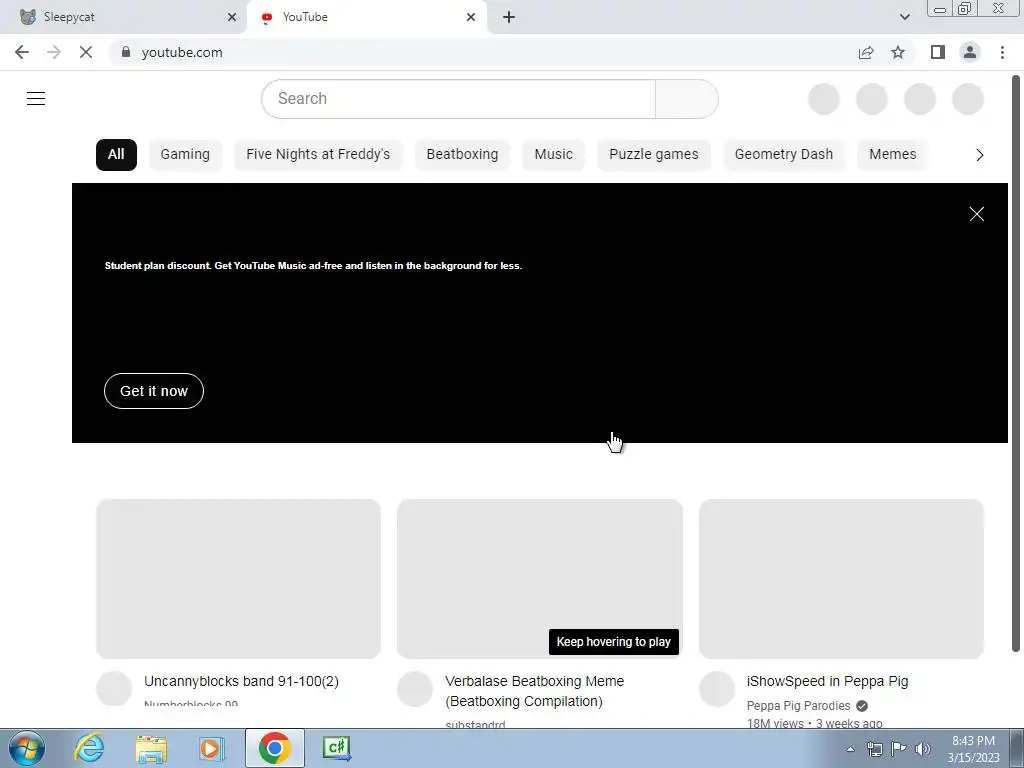
Task: Click the Student plan discount banner text
Action: [313, 266]
